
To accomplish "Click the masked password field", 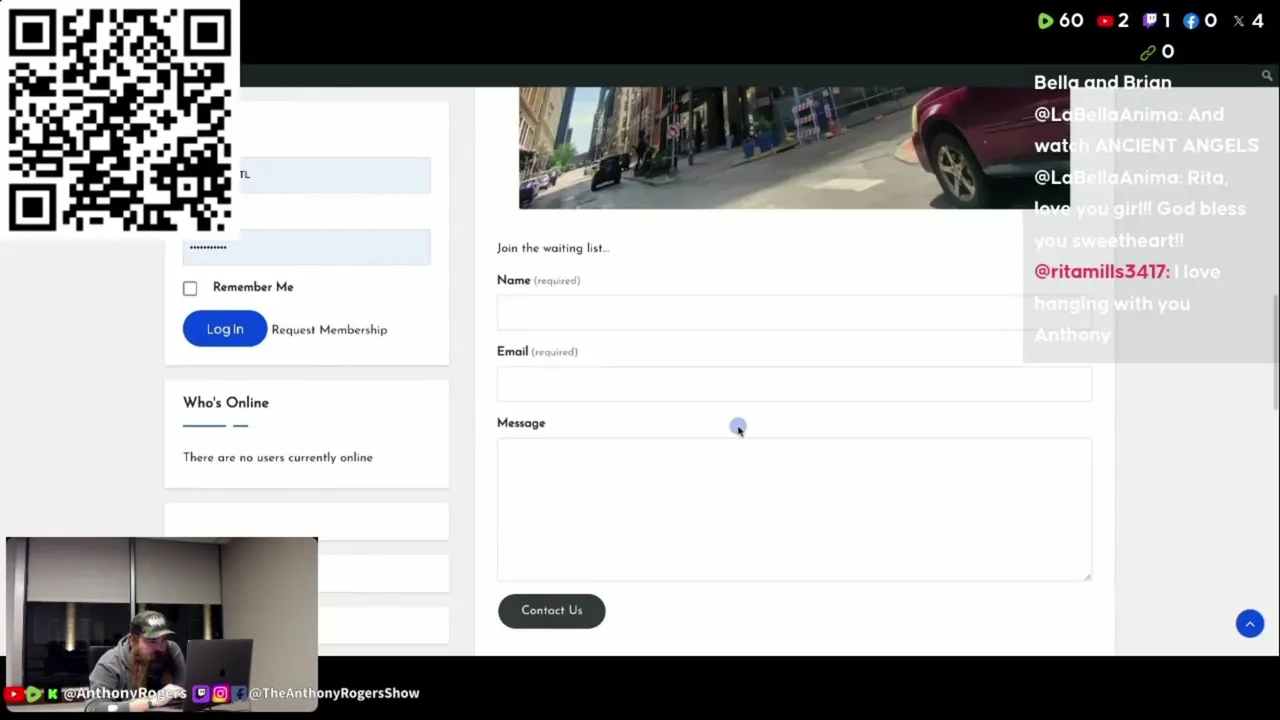I will point(306,247).
